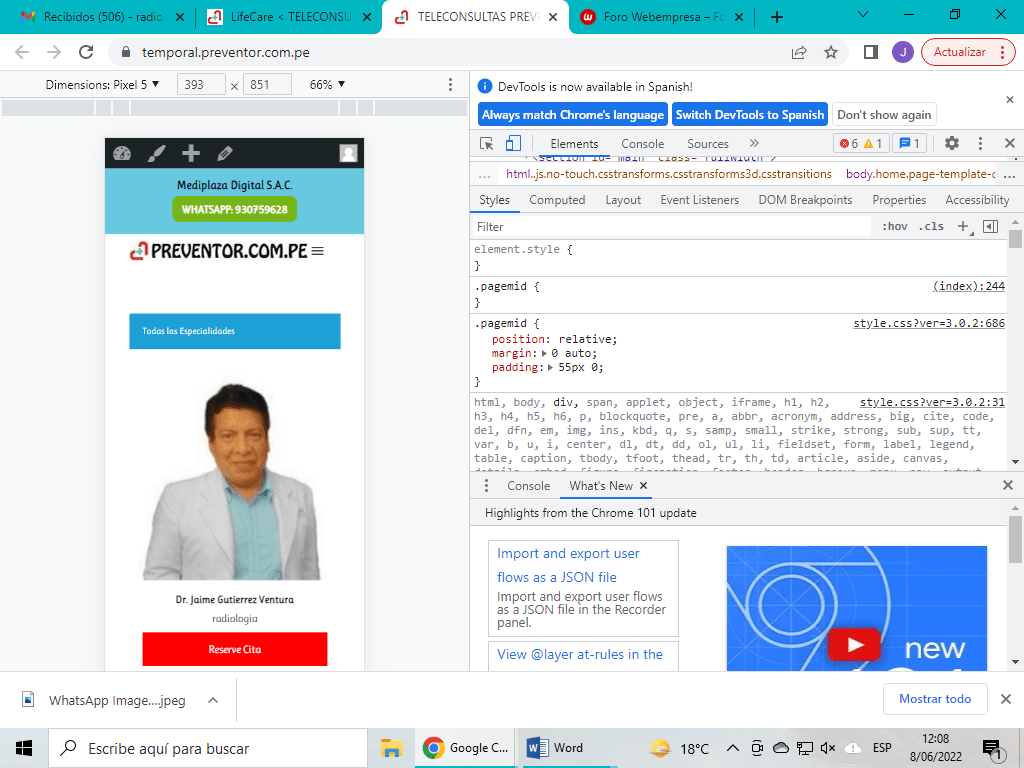Toggle the computed styles sidebar icon

click(990, 227)
